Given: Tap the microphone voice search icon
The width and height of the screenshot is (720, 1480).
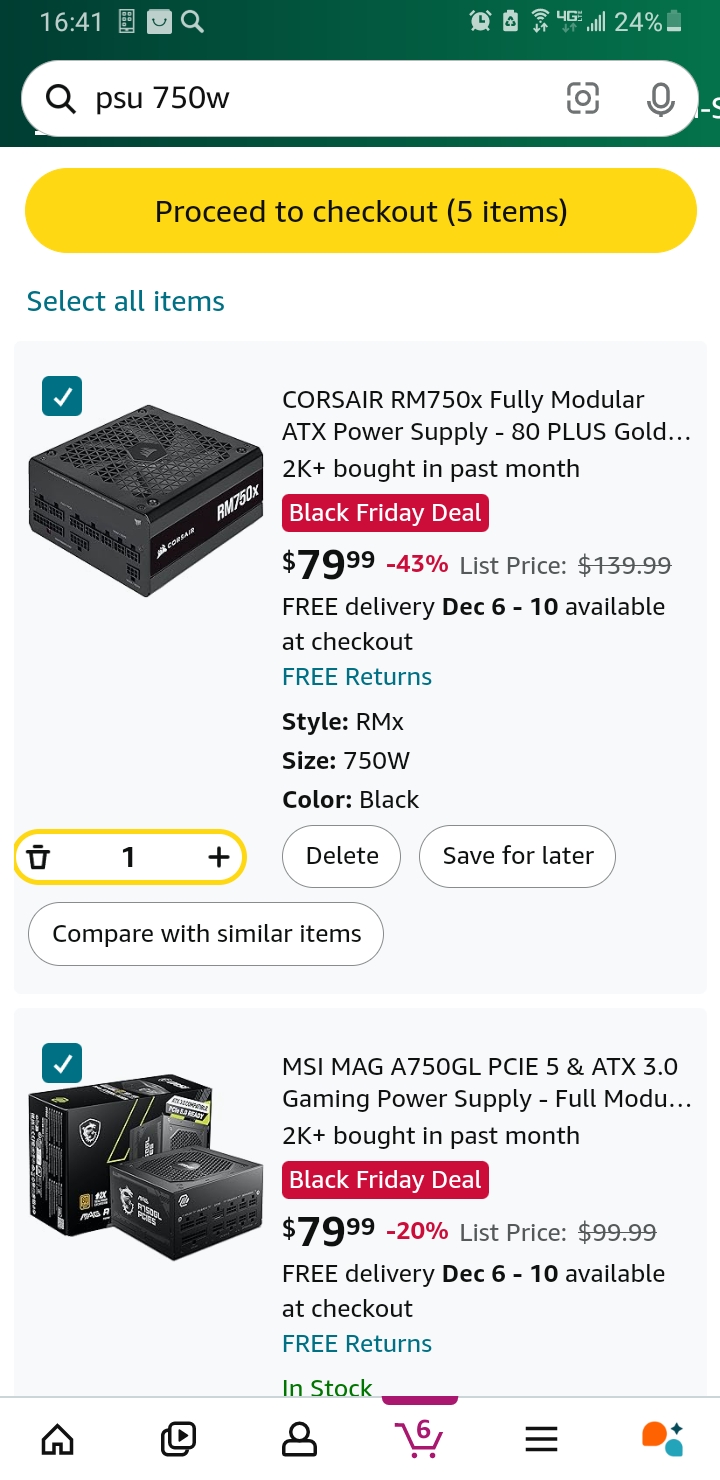Looking at the screenshot, I should coord(660,98).
